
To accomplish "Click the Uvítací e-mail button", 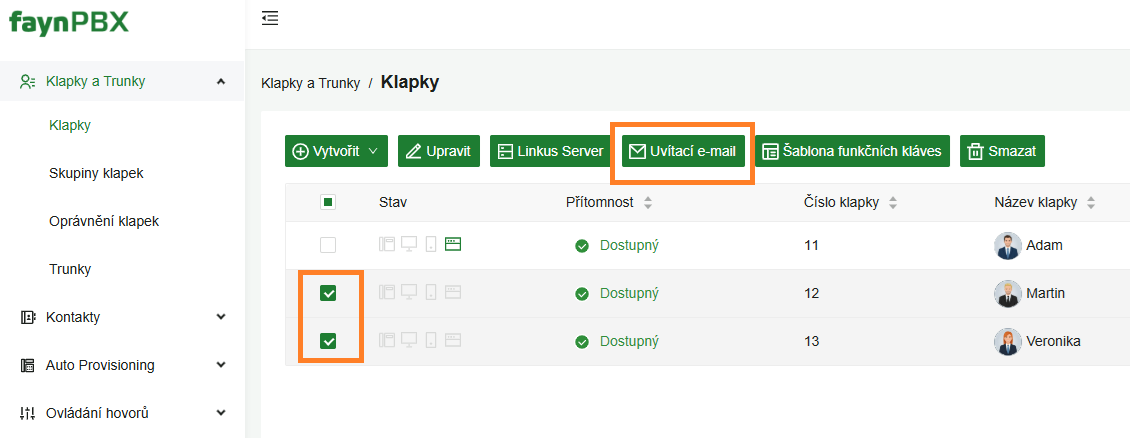I will pyautogui.click(x=683, y=151).
